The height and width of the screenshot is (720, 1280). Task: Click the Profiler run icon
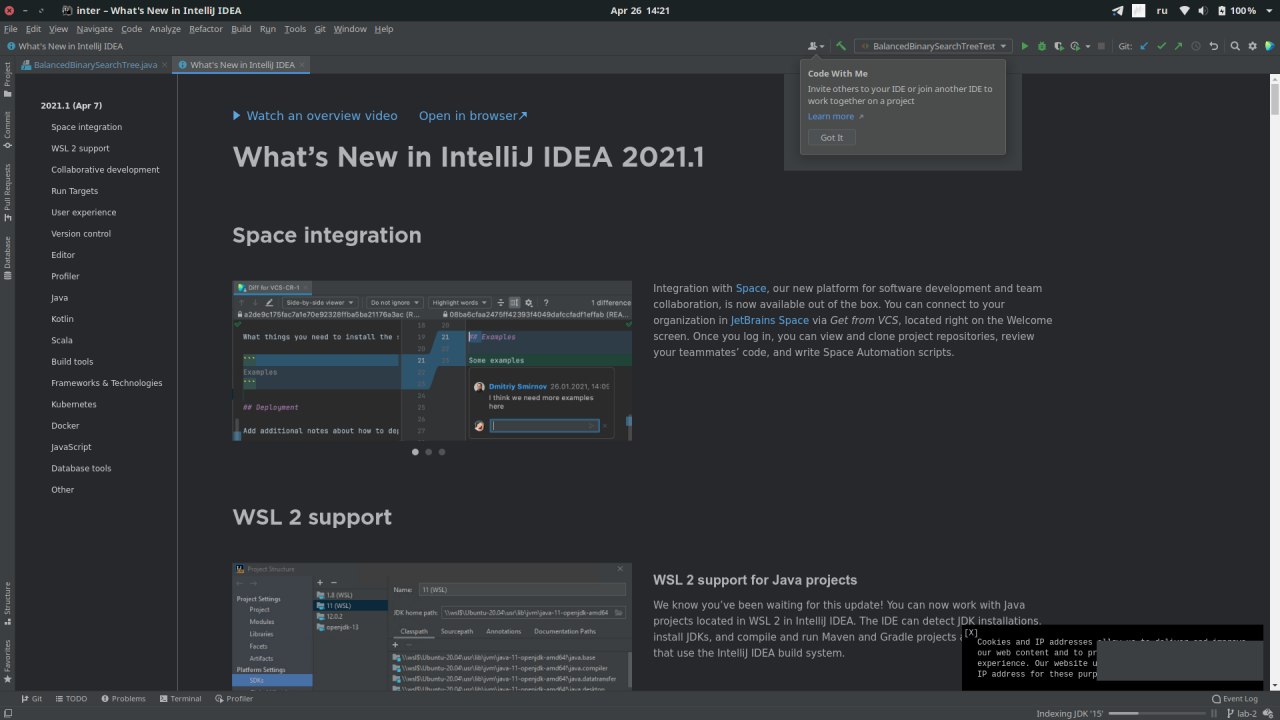pos(1075,46)
